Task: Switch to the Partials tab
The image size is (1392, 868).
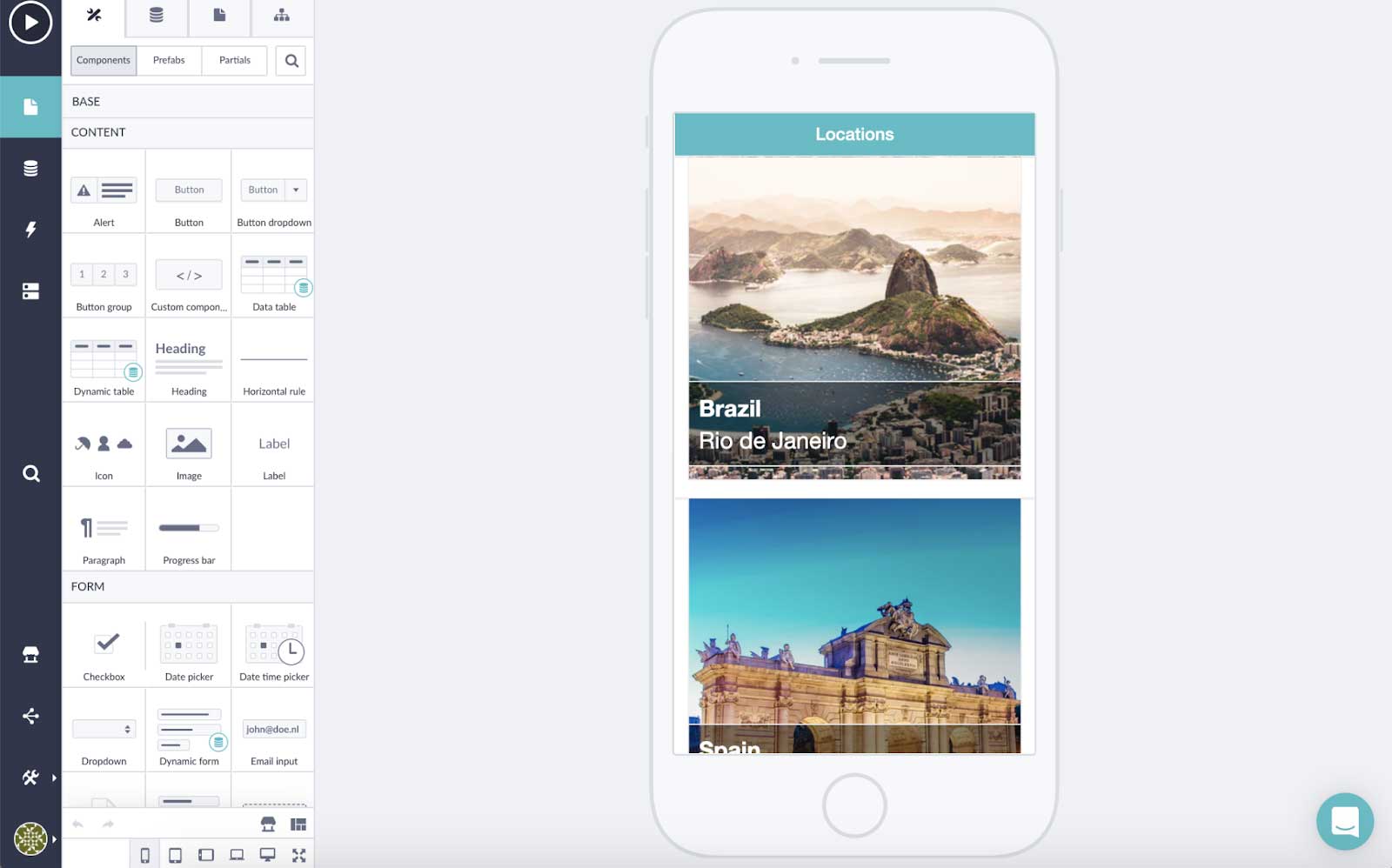Action: [235, 60]
